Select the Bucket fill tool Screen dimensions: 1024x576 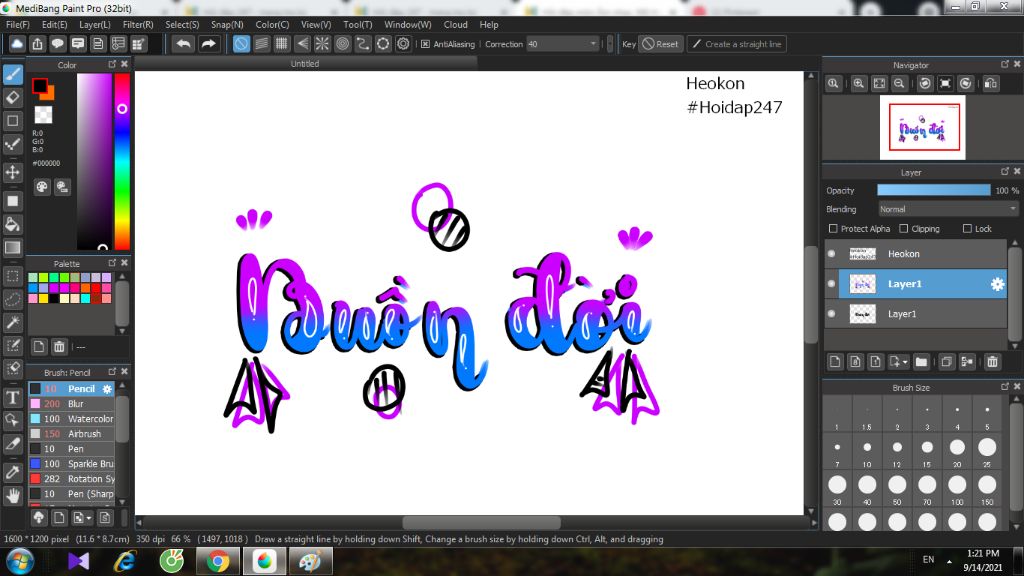pyautogui.click(x=12, y=224)
